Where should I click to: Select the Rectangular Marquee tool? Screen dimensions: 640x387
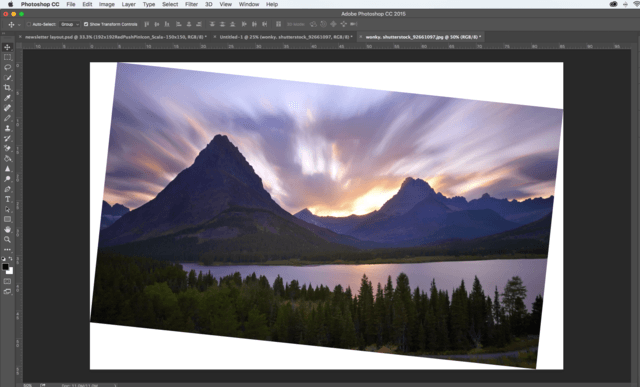(7, 57)
